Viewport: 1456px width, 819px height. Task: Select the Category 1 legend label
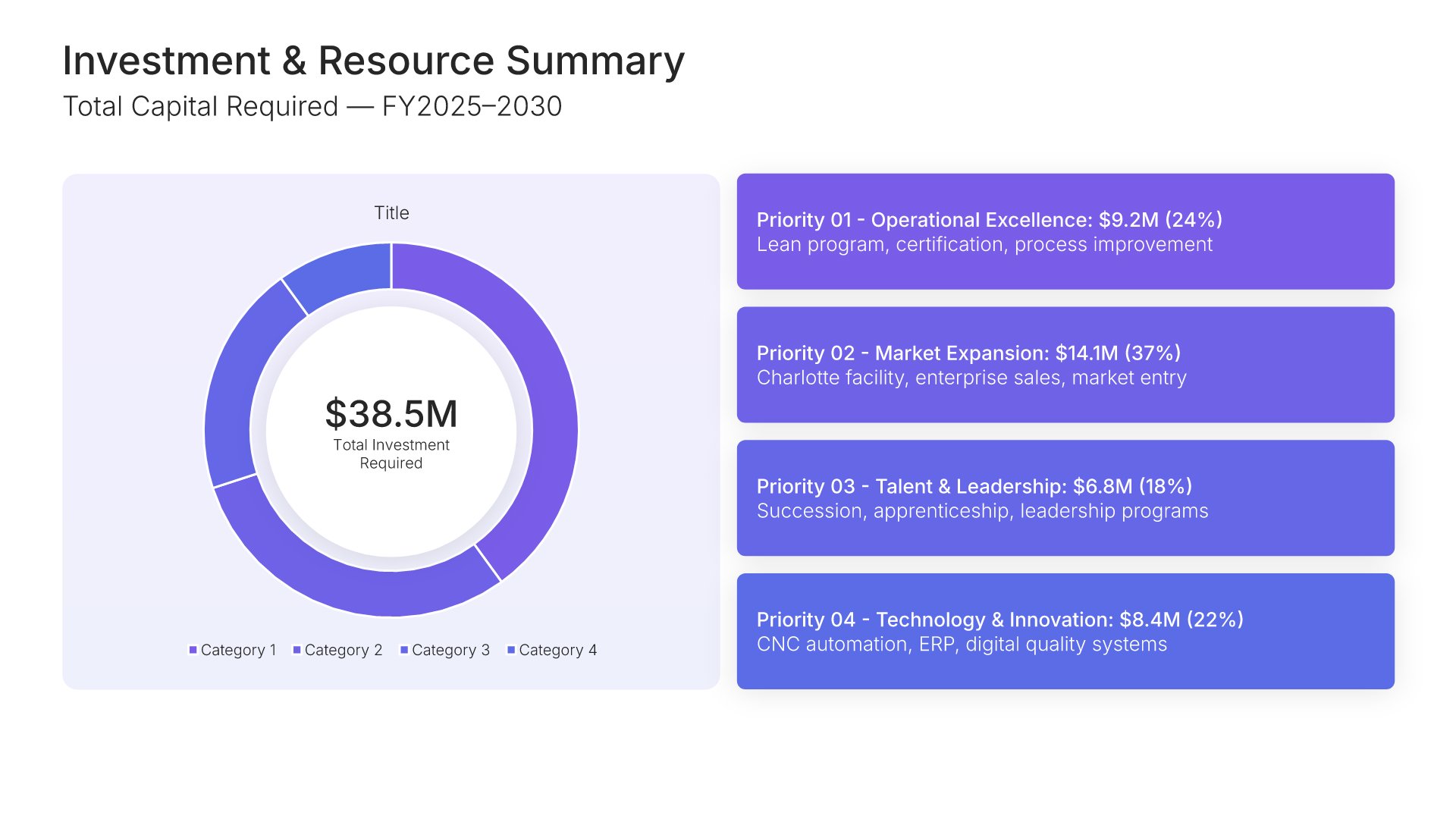point(238,650)
